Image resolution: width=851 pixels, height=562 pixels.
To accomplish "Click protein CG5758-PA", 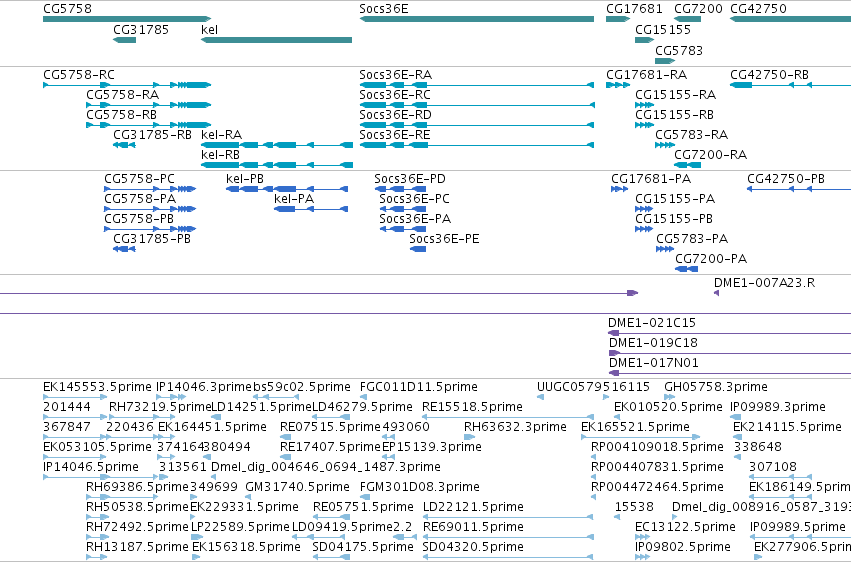I will pos(150,209).
